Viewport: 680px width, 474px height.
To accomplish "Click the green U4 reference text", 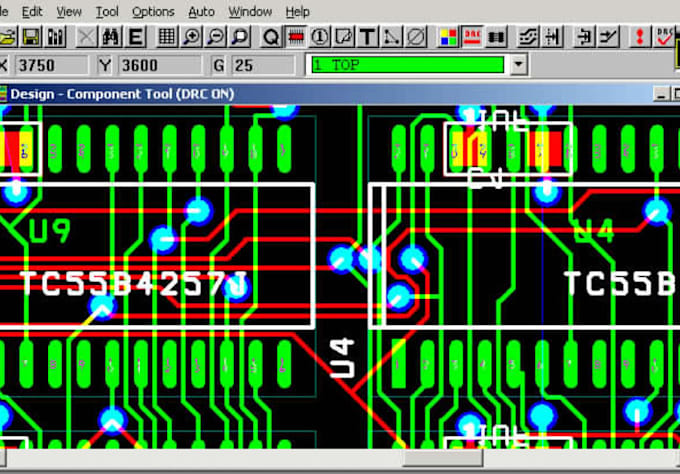I will coord(594,231).
